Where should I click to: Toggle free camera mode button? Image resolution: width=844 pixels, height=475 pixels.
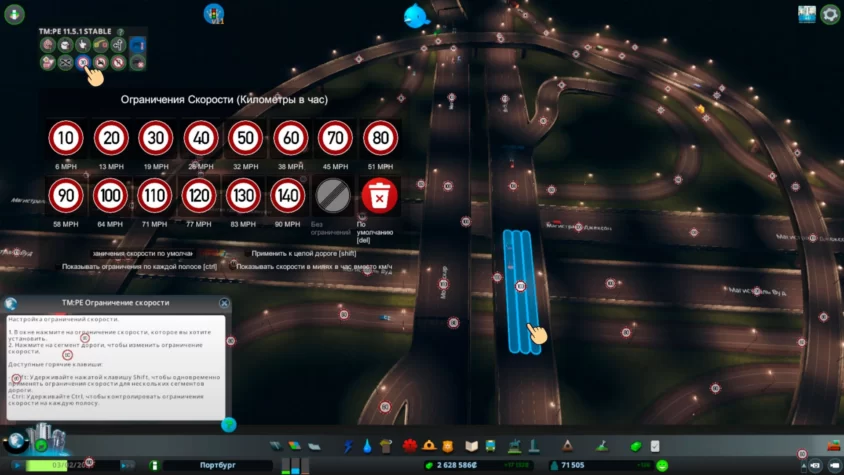(x=834, y=465)
